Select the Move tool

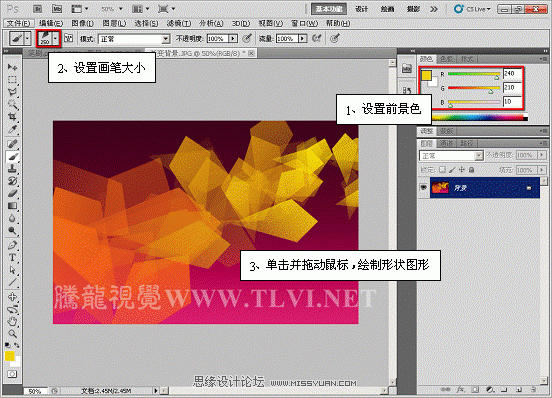(x=12, y=67)
